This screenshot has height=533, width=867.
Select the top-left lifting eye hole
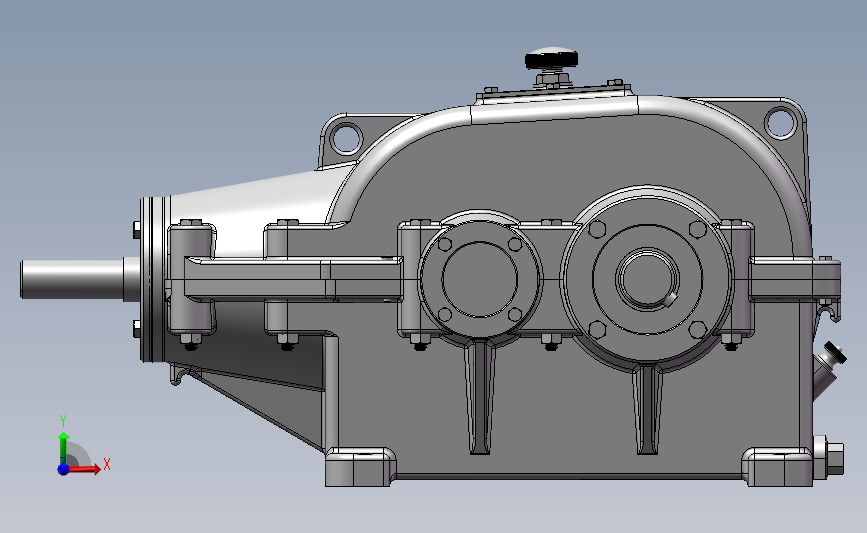point(347,137)
